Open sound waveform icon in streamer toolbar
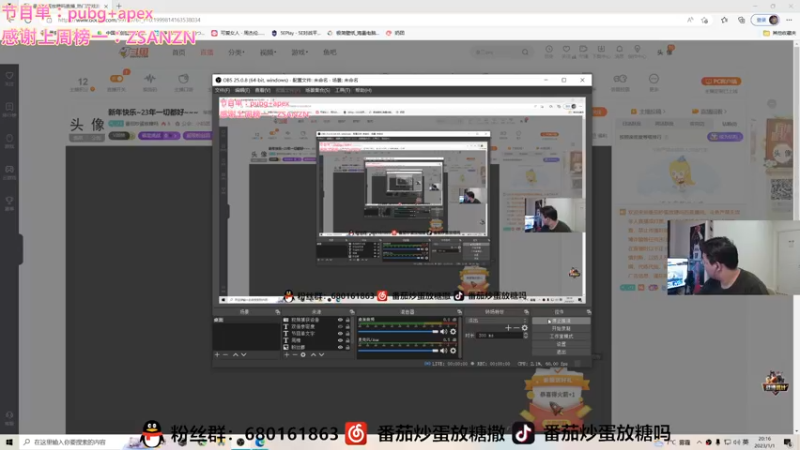 149,79
